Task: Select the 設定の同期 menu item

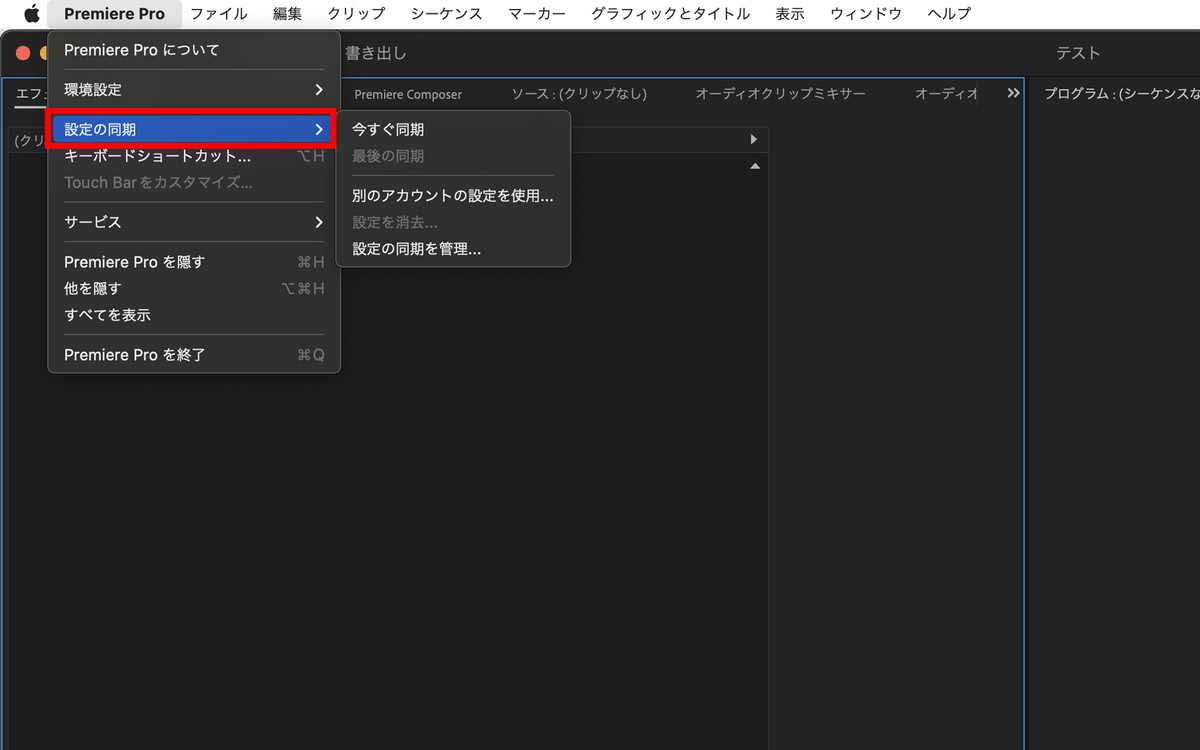Action: tap(190, 129)
